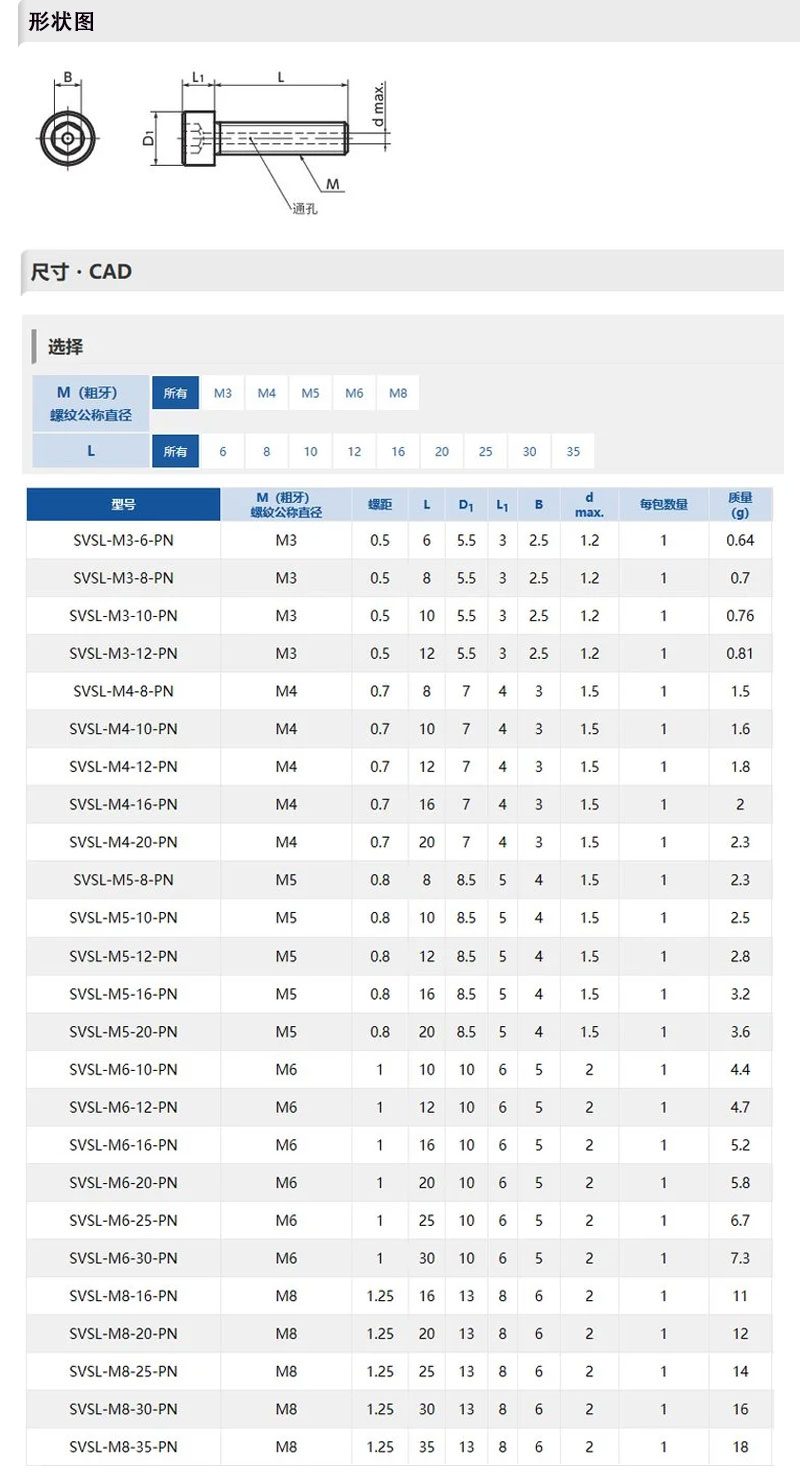Click the 型号 column header
Image resolution: width=800 pixels, height=1483 pixels.
click(123, 504)
